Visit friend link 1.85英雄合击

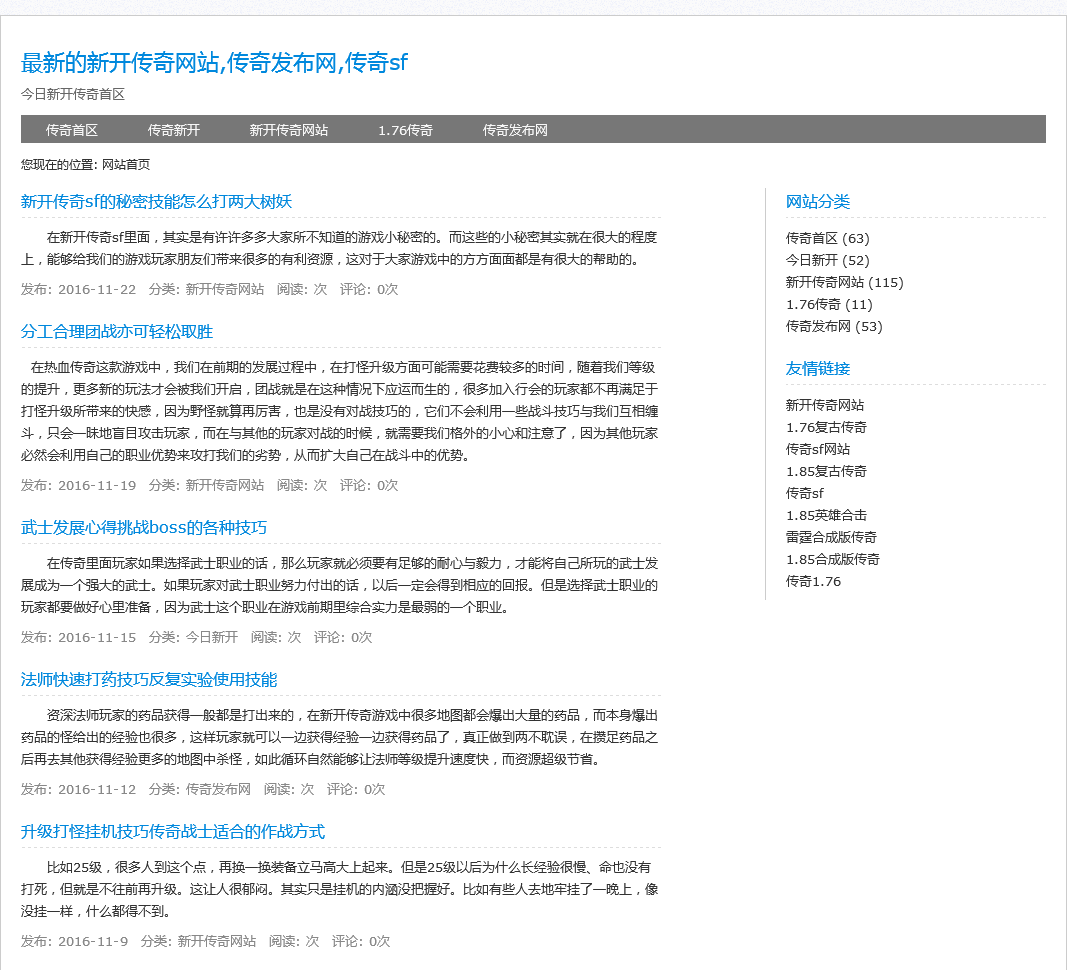[x=826, y=515]
